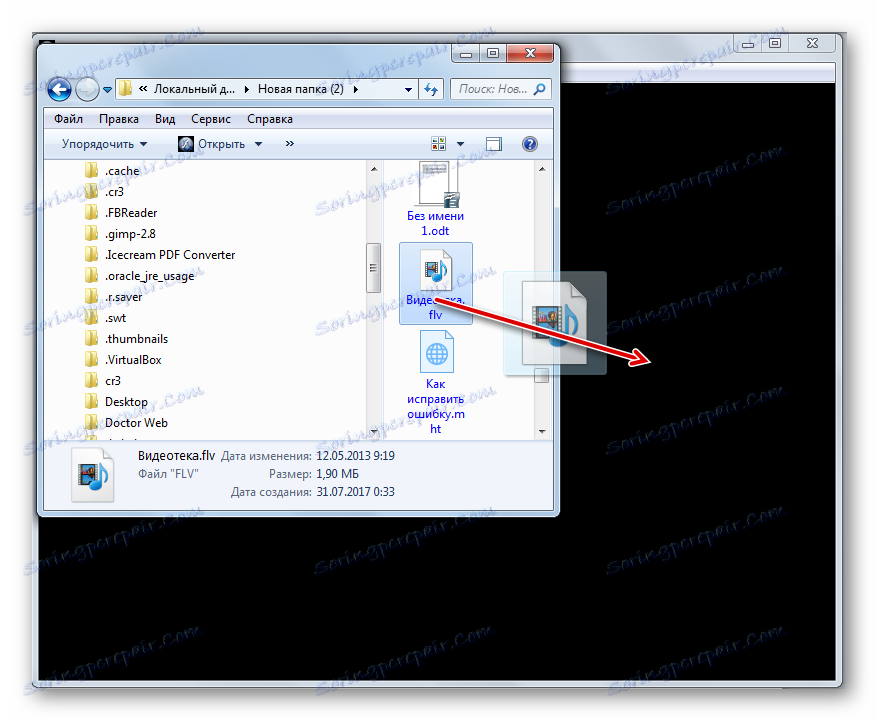Image resolution: width=879 pixels, height=721 pixels.
Task: Click modification date value 12.05.2013 9:19
Action: pos(355,456)
